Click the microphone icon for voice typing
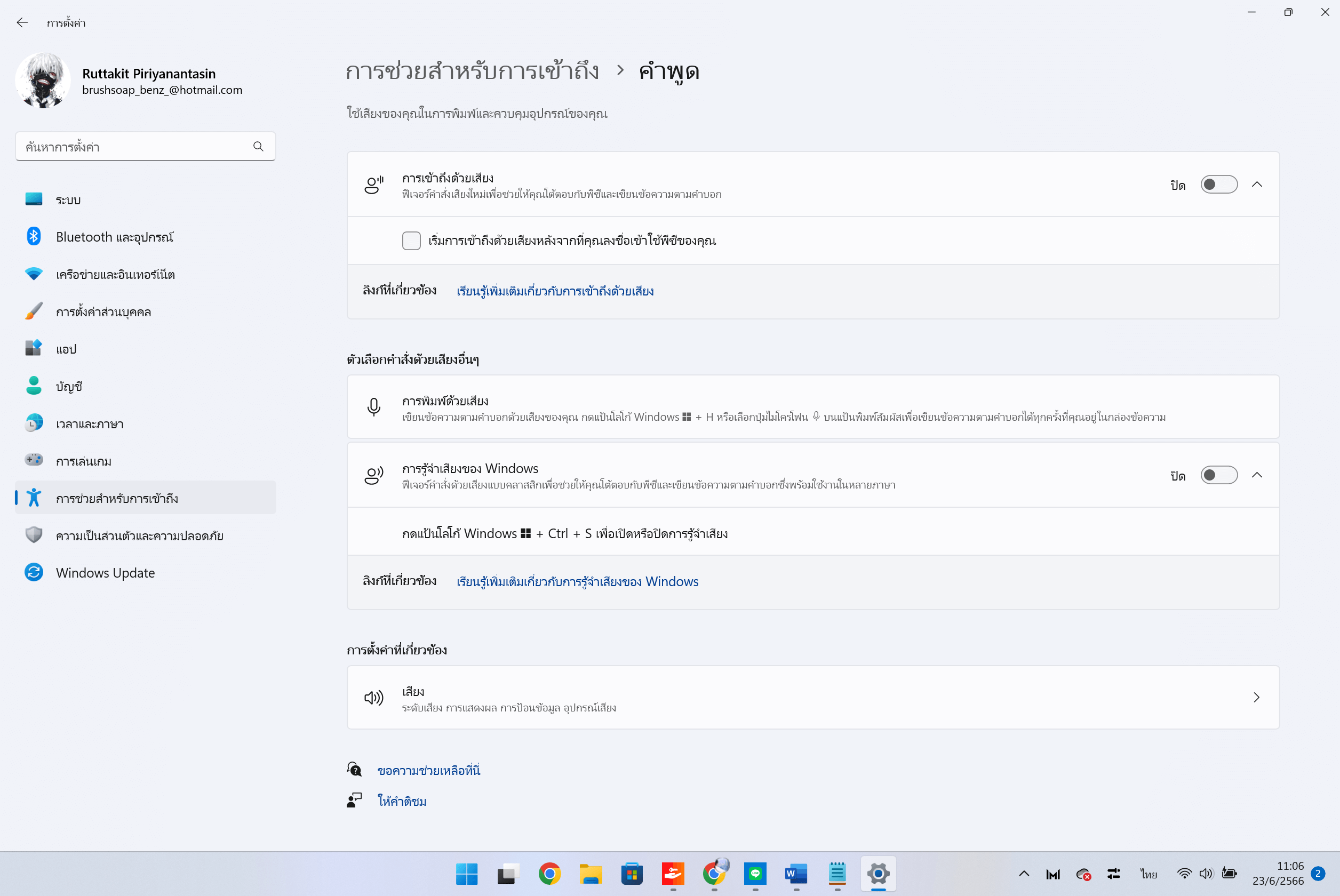 click(374, 407)
